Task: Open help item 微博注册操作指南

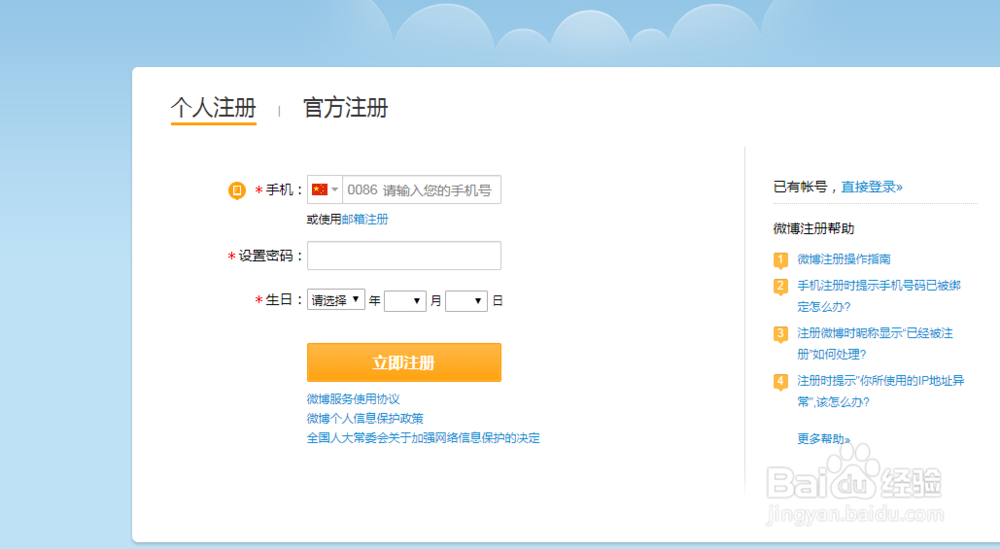Action: tap(844, 259)
